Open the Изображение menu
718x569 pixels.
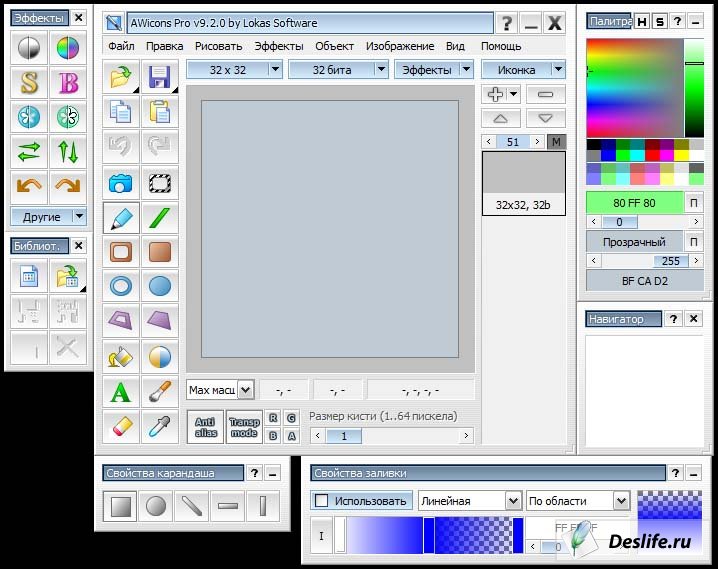pyautogui.click(x=400, y=46)
